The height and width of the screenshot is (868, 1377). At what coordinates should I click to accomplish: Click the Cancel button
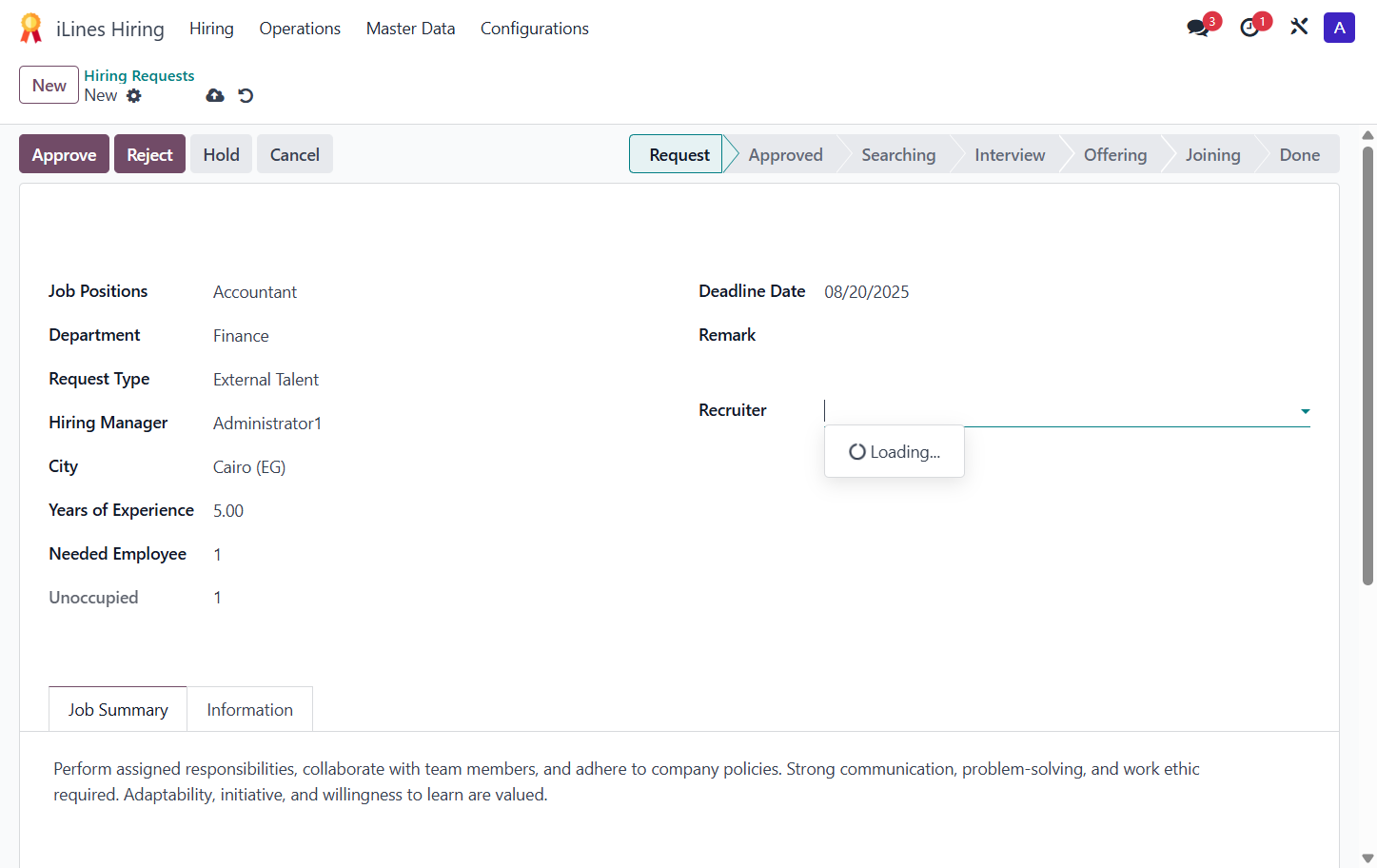point(295,154)
